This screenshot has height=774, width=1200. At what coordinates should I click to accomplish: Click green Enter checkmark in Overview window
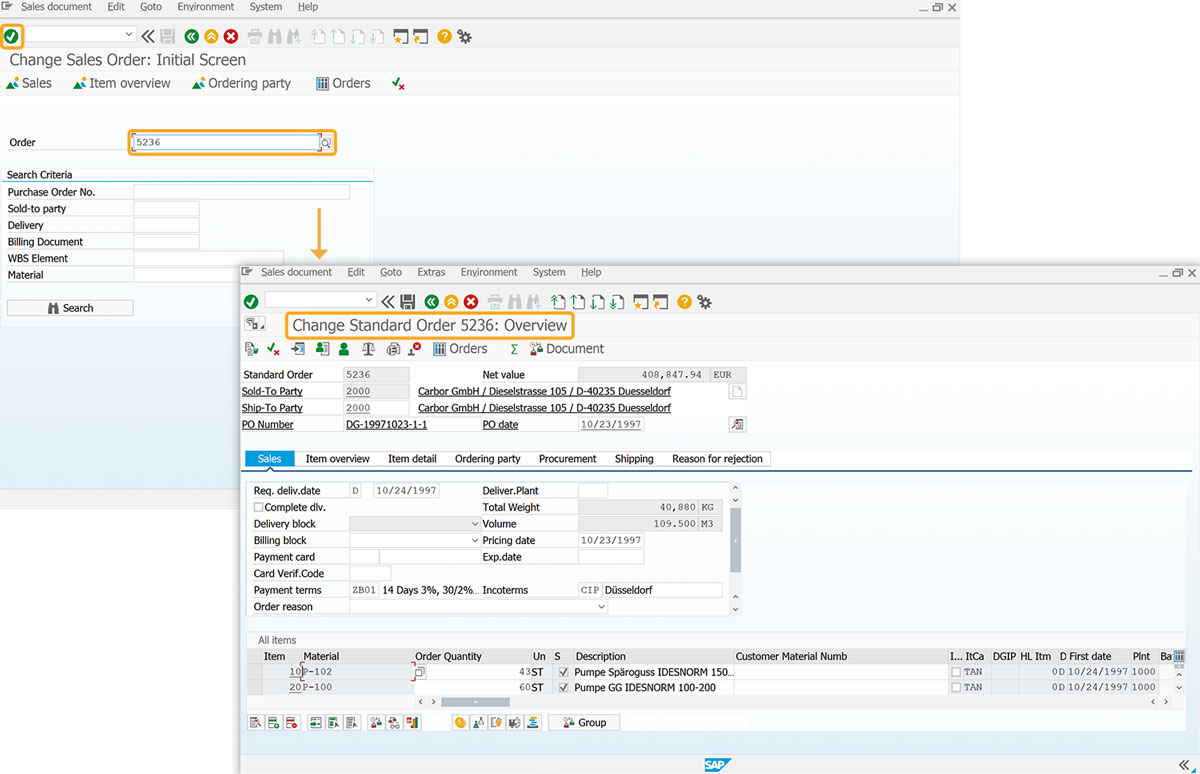(251, 301)
